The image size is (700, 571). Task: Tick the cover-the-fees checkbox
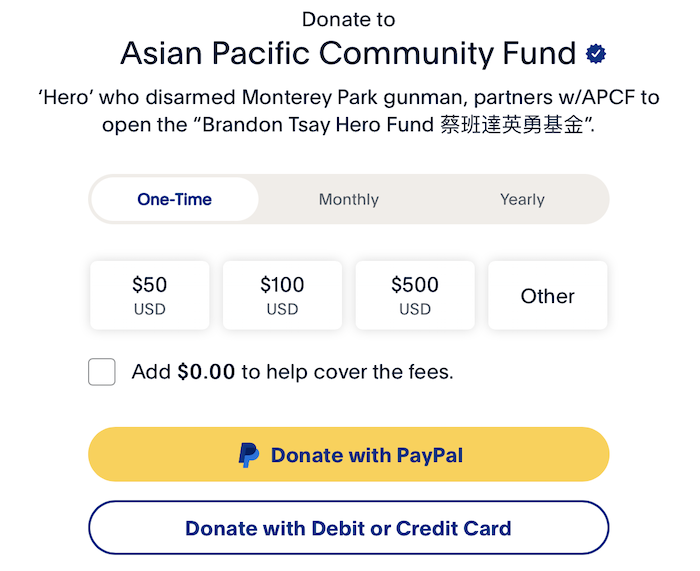(102, 371)
